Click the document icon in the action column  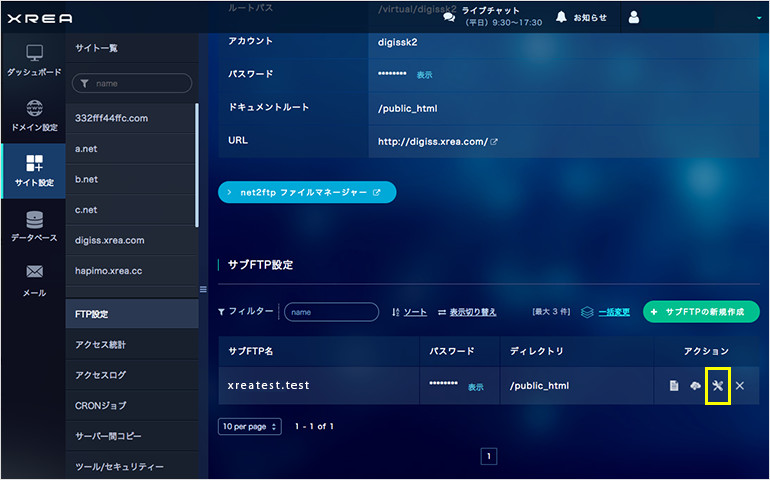pyautogui.click(x=674, y=386)
